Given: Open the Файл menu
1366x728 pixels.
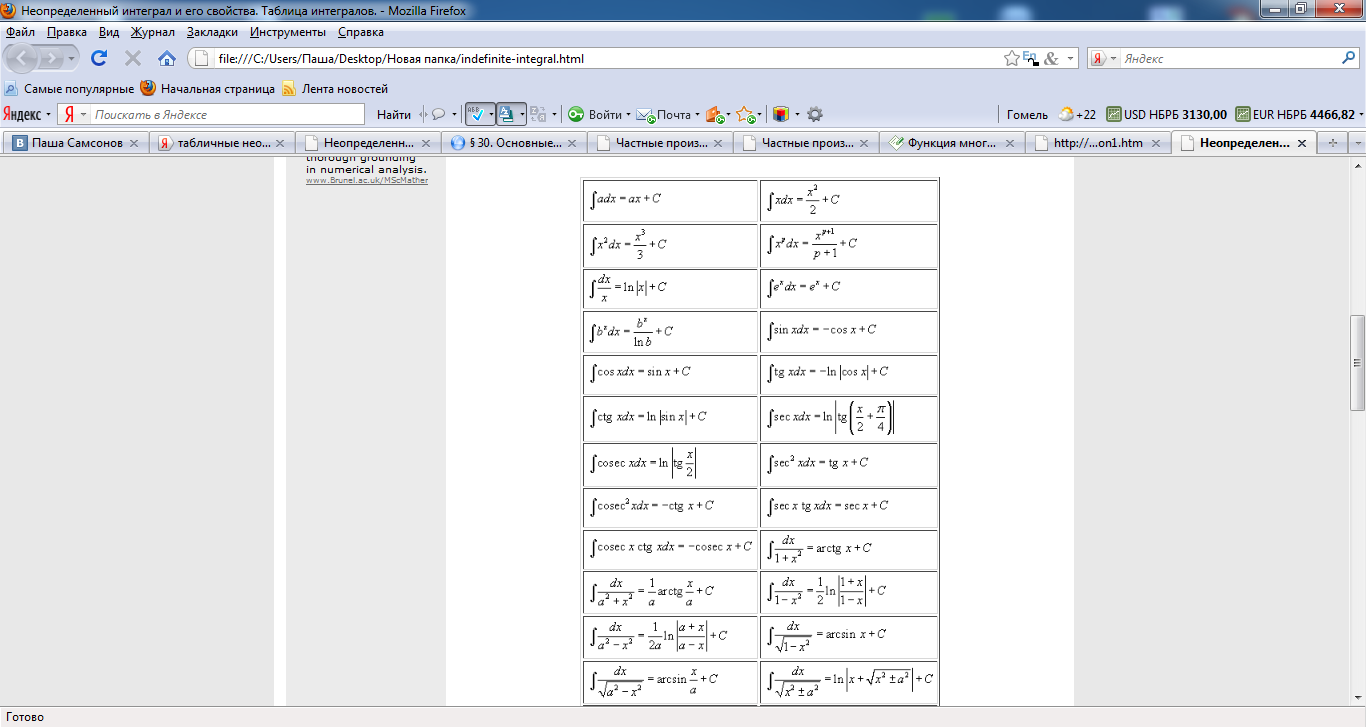Looking at the screenshot, I should click(x=20, y=32).
